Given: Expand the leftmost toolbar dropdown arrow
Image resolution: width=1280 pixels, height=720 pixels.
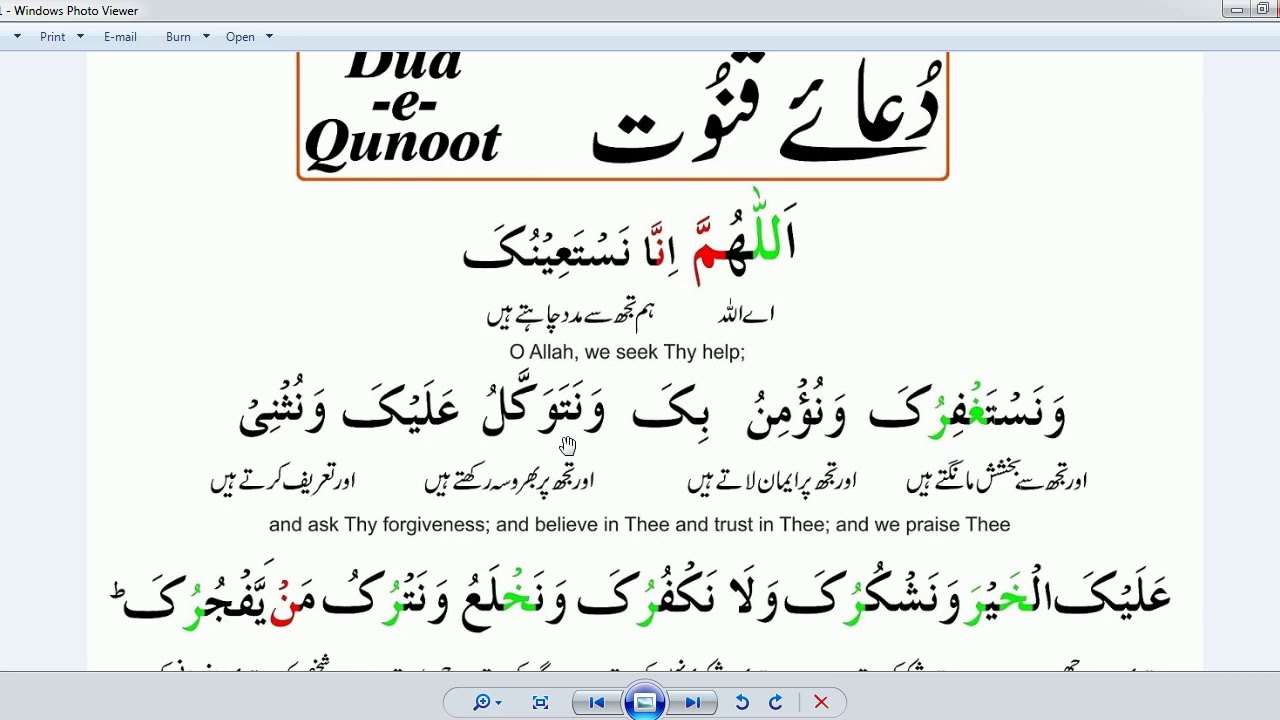Looking at the screenshot, I should pos(17,37).
